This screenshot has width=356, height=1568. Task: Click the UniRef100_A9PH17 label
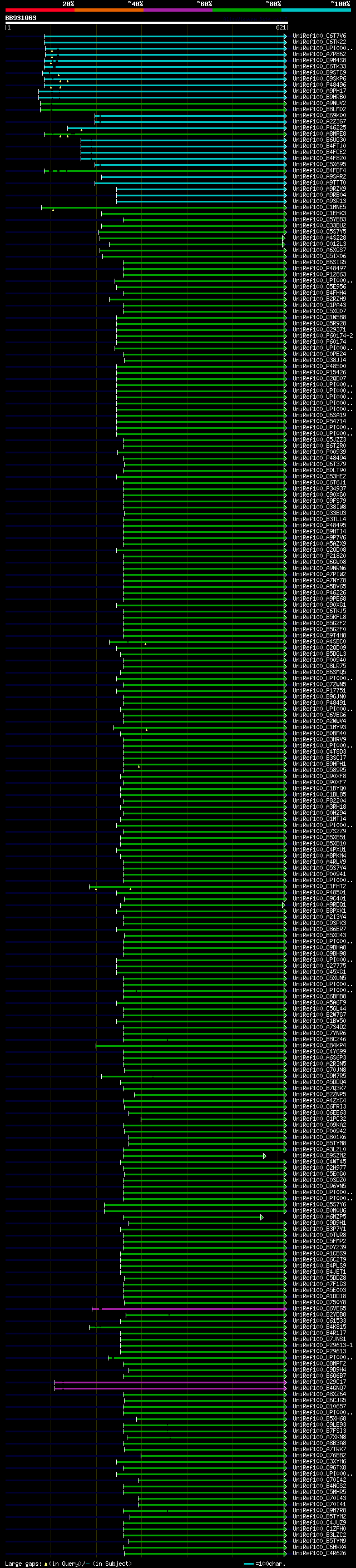coord(319,91)
